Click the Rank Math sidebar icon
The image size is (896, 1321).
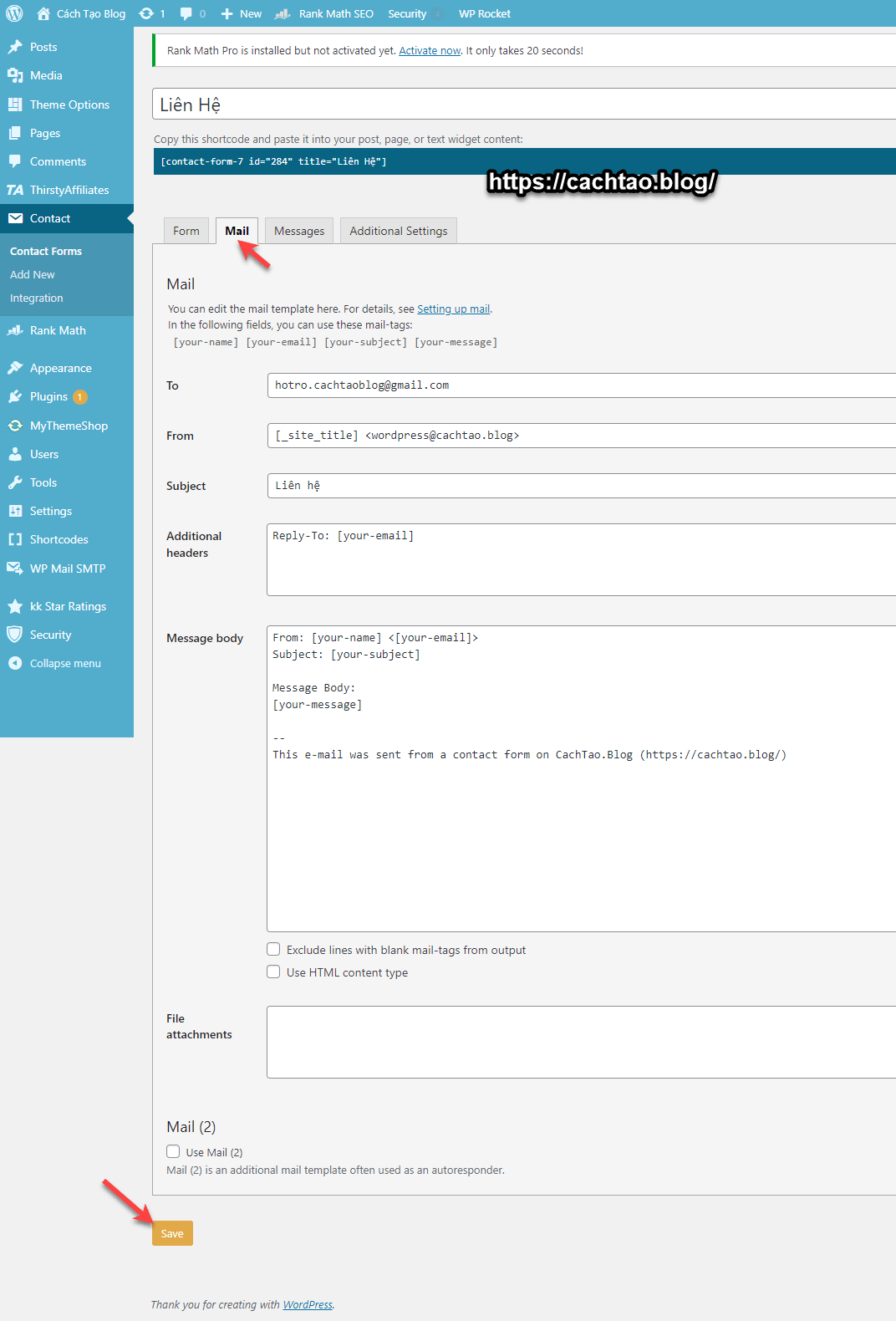[15, 330]
